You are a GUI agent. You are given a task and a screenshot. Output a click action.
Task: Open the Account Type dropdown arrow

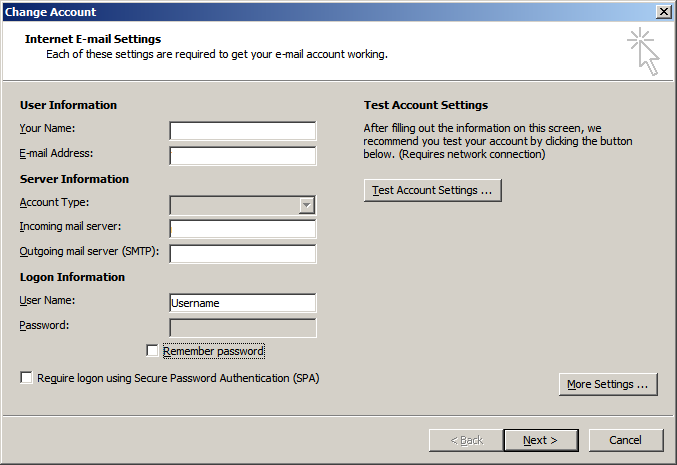tap(307, 205)
